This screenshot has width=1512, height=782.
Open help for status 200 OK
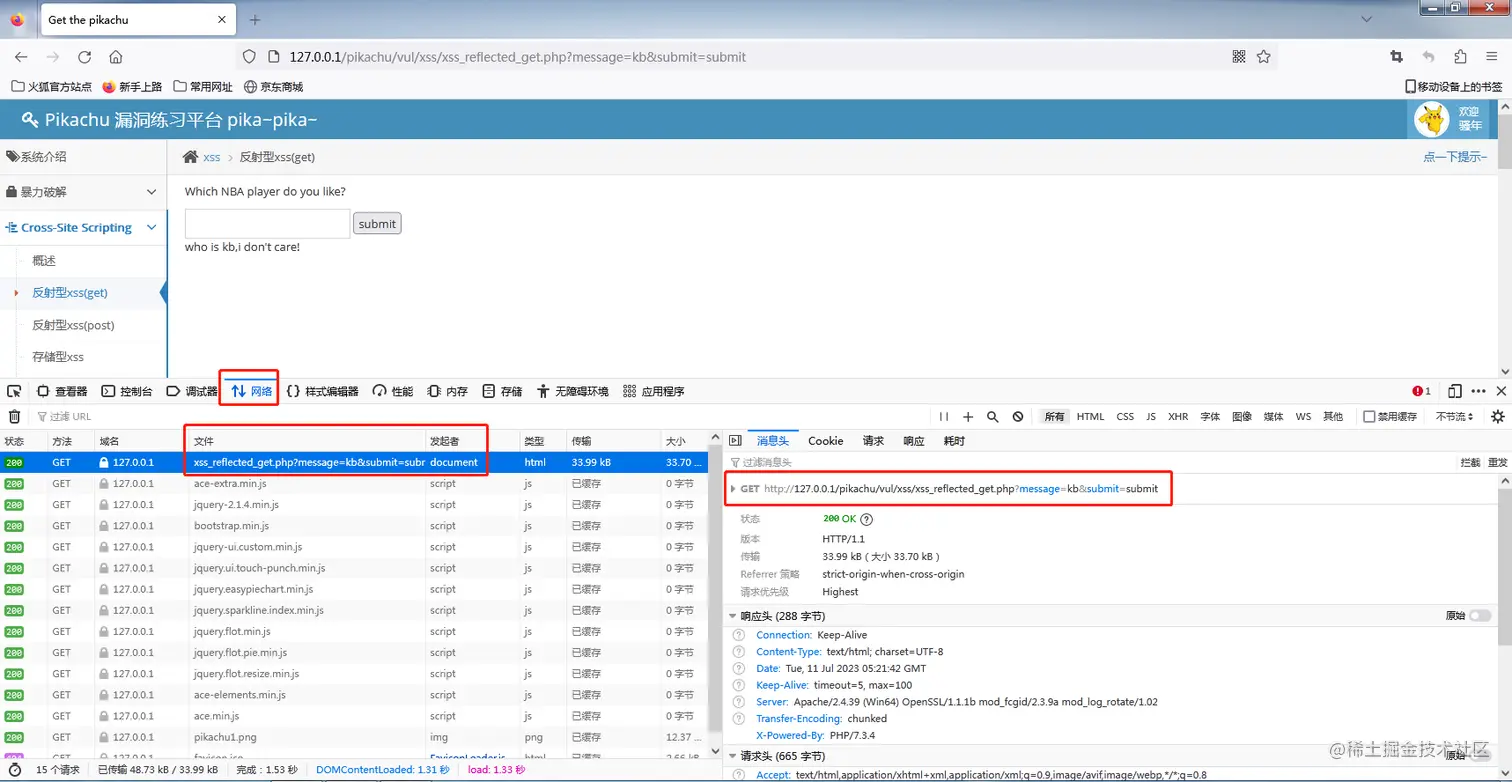point(867,519)
